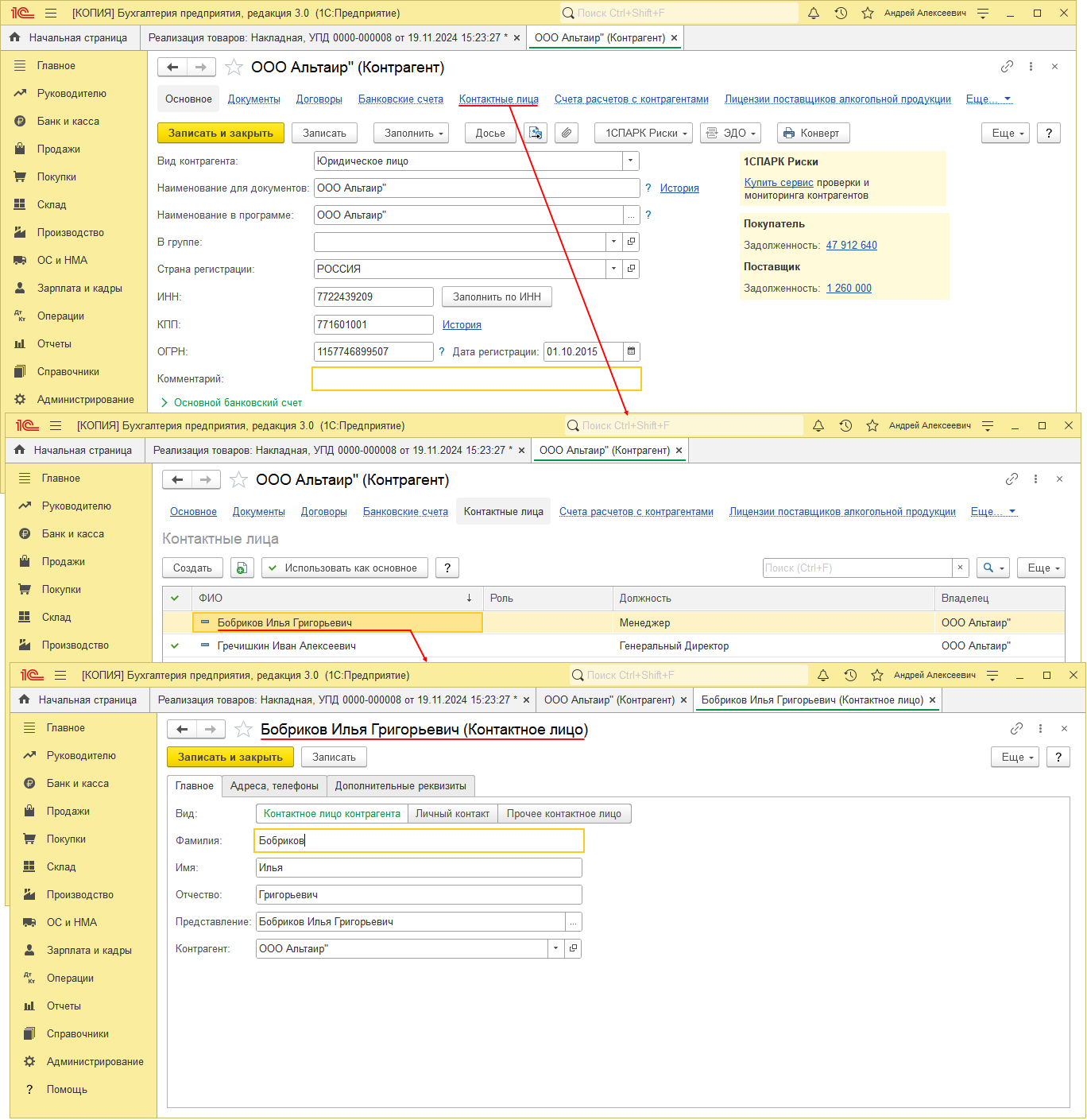Open main menu hamburger in top window
This screenshot has width=1087, height=1120.
tap(51, 14)
